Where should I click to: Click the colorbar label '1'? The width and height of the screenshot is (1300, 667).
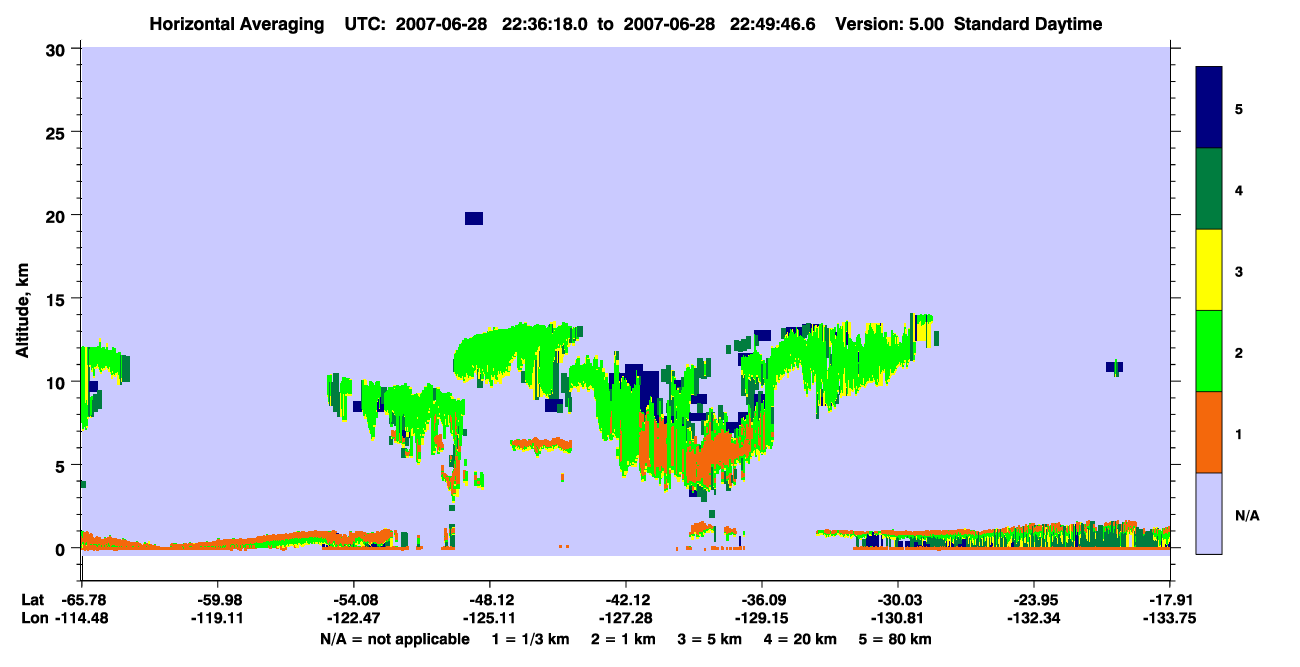1239,434
